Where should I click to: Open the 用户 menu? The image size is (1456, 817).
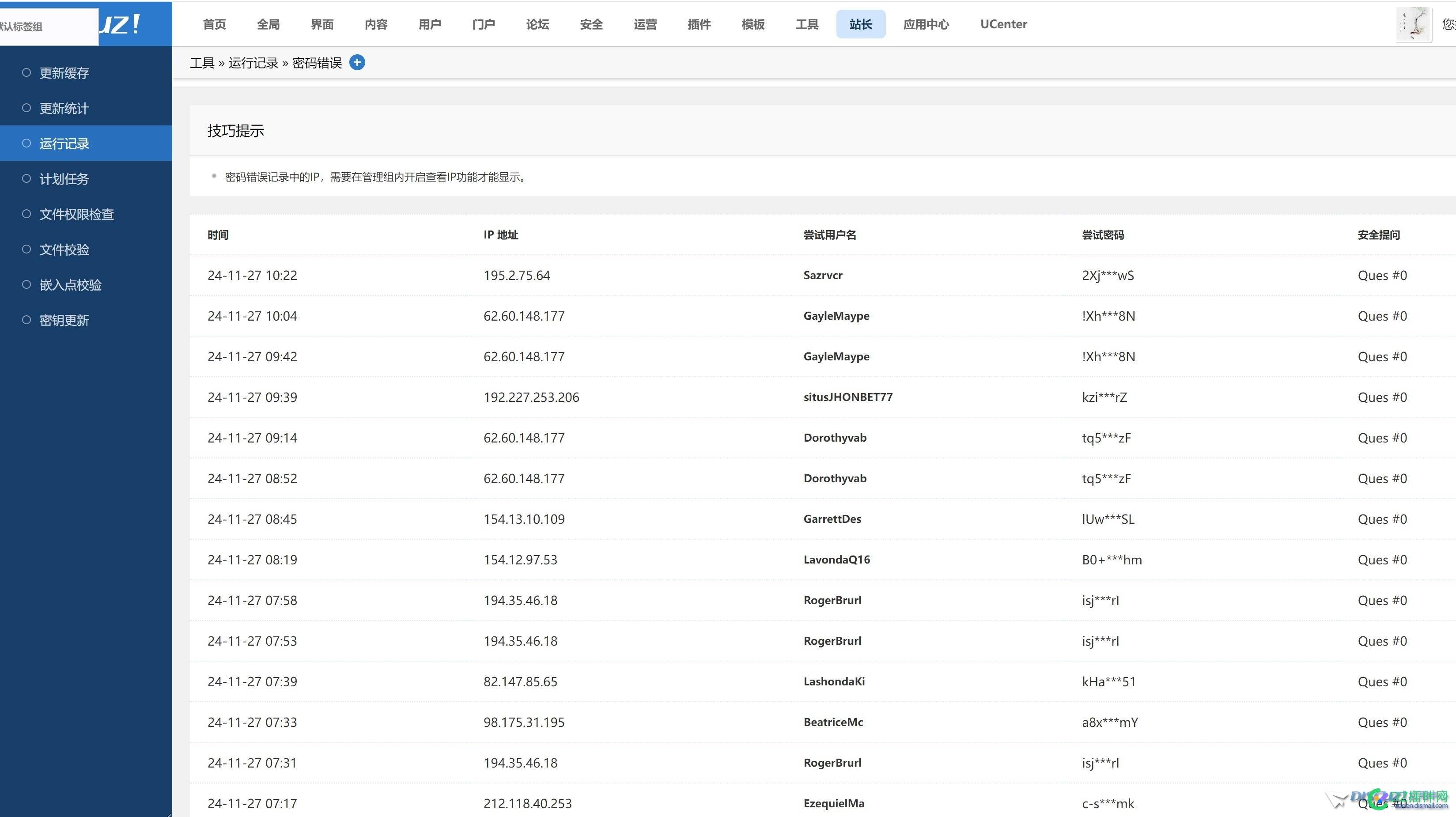click(430, 24)
